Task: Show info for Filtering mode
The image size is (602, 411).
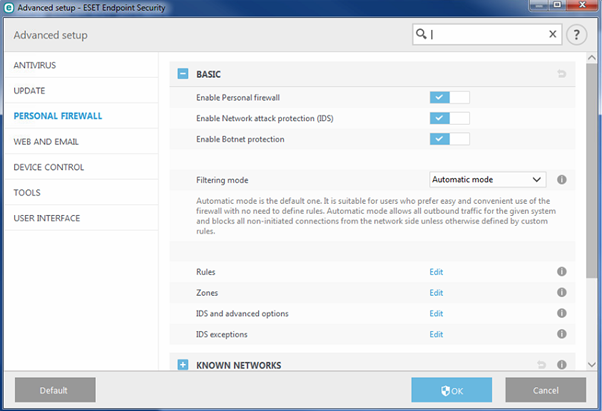Action: pyautogui.click(x=562, y=180)
